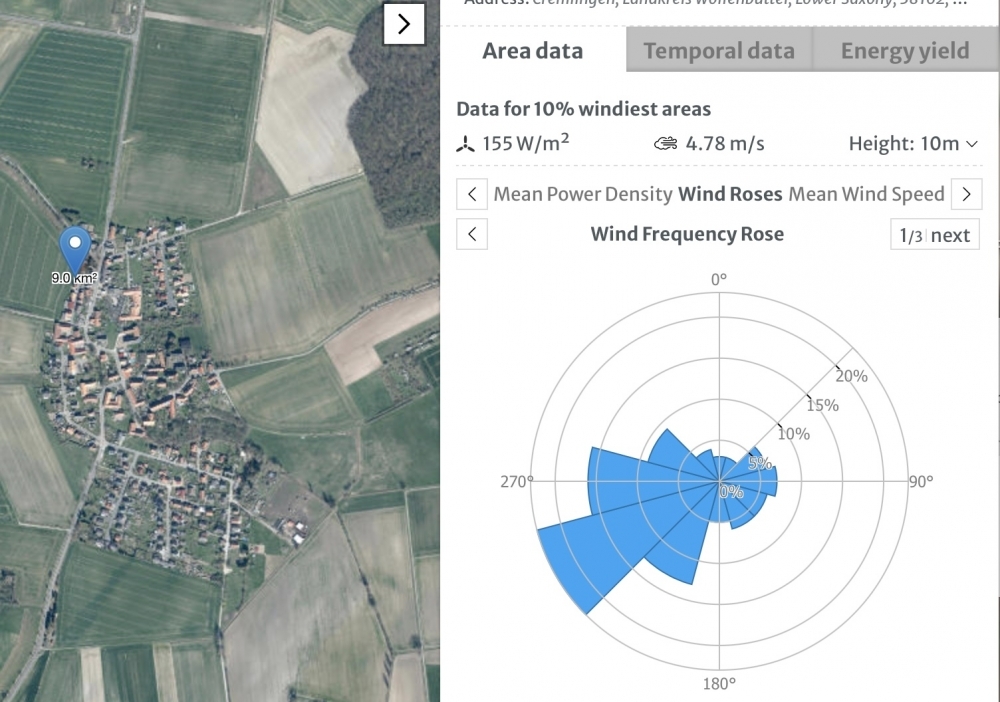Choose the Wind Roses chart option
This screenshot has height=702, width=1000.
coord(731,194)
